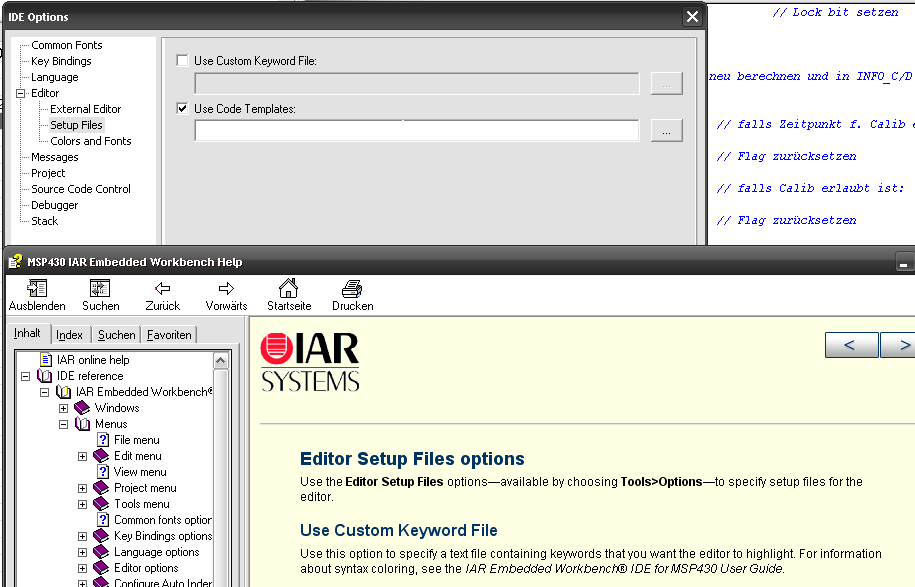Expand the Windows tree node

click(x=64, y=408)
